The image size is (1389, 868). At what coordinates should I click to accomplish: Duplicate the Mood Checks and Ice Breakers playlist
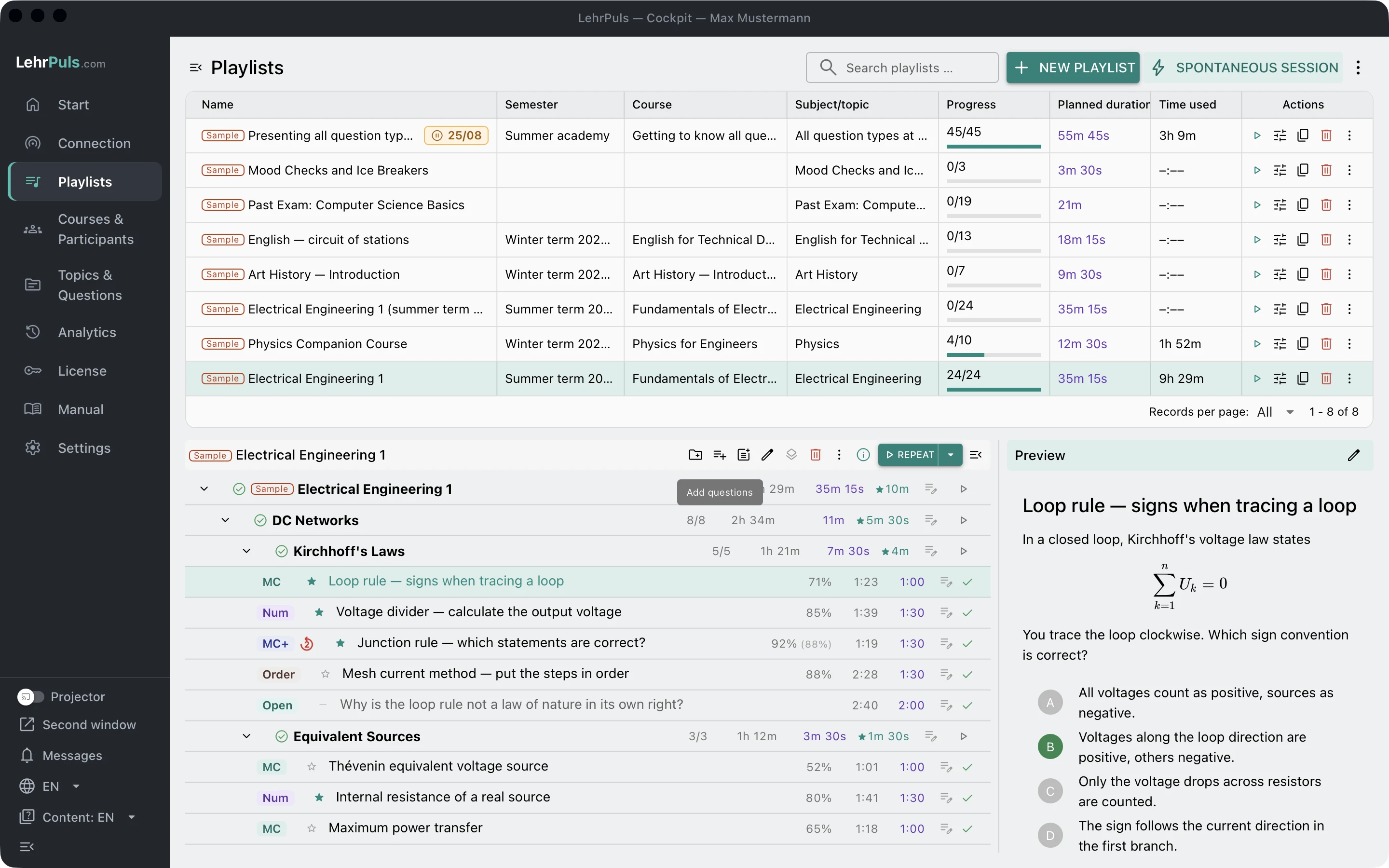[1303, 170]
